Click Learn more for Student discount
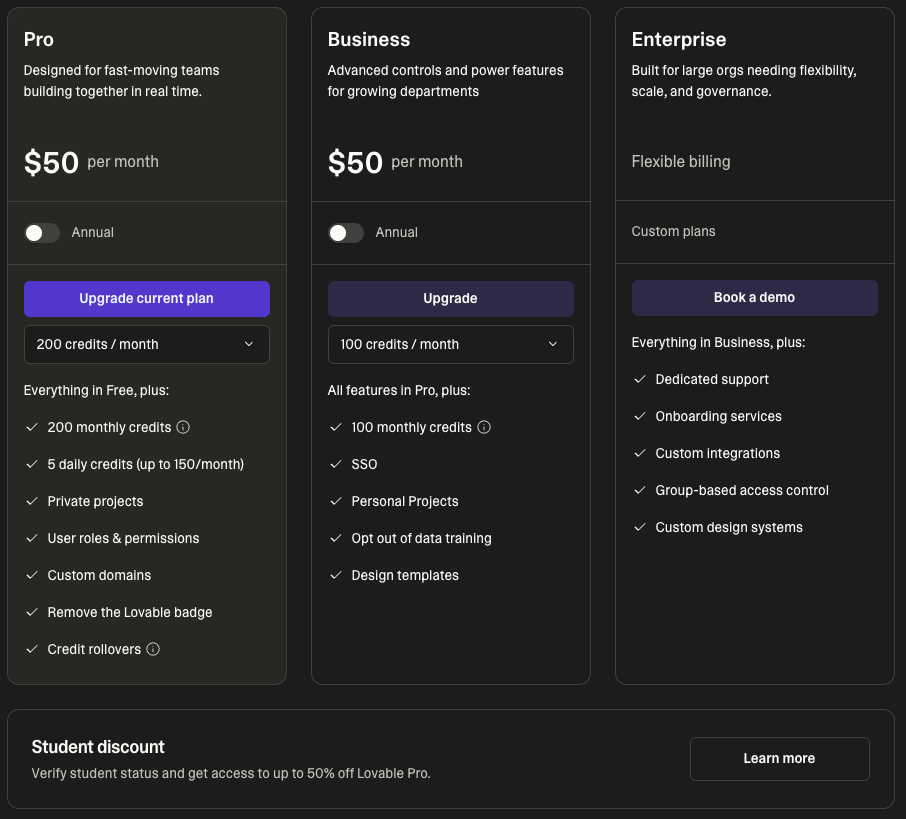Image resolution: width=906 pixels, height=819 pixels. 779,758
